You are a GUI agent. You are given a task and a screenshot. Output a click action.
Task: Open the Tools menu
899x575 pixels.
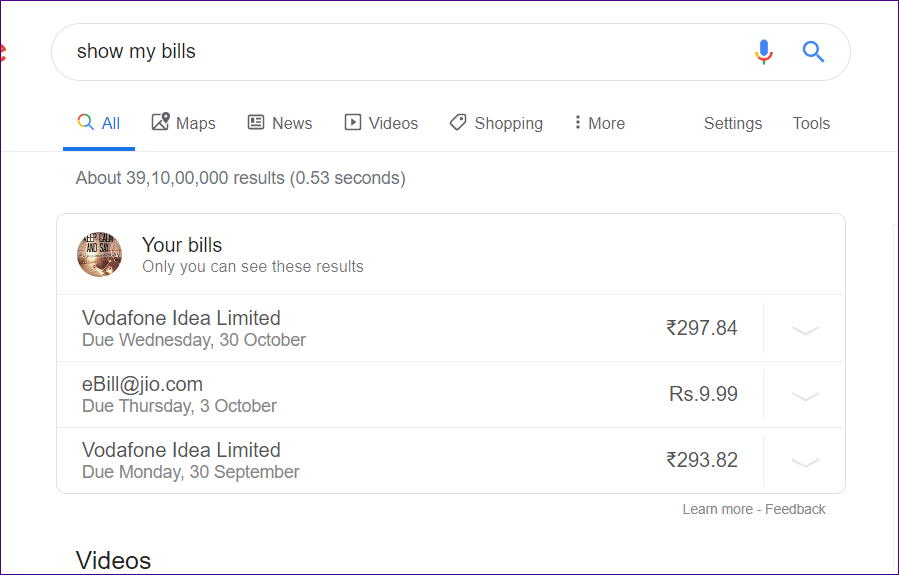[x=811, y=123]
